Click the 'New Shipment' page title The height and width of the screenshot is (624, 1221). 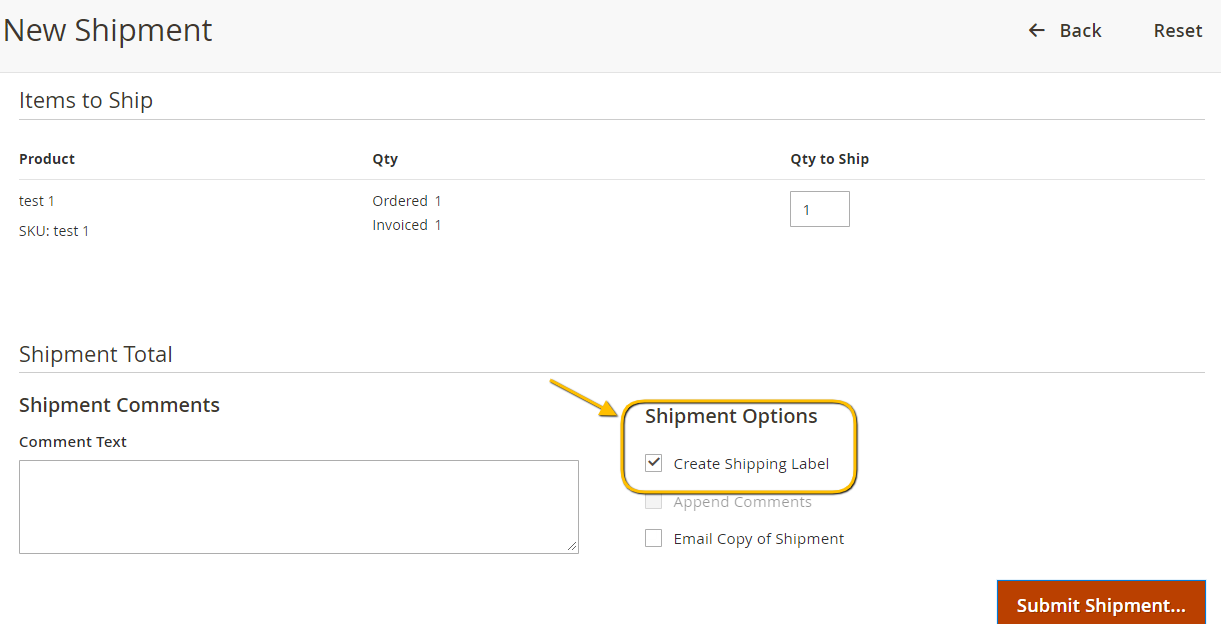pyautogui.click(x=108, y=30)
